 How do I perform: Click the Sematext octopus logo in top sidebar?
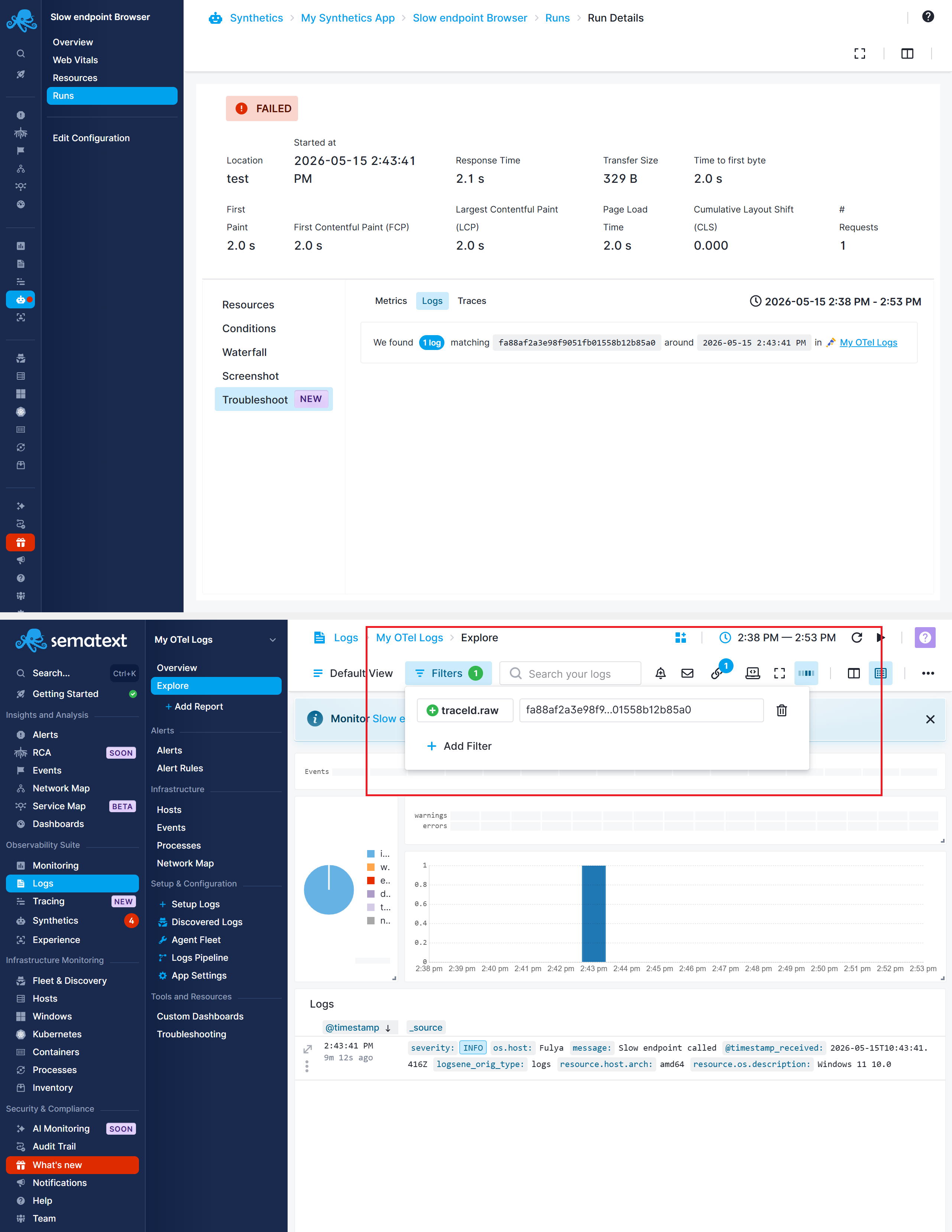tap(22, 21)
